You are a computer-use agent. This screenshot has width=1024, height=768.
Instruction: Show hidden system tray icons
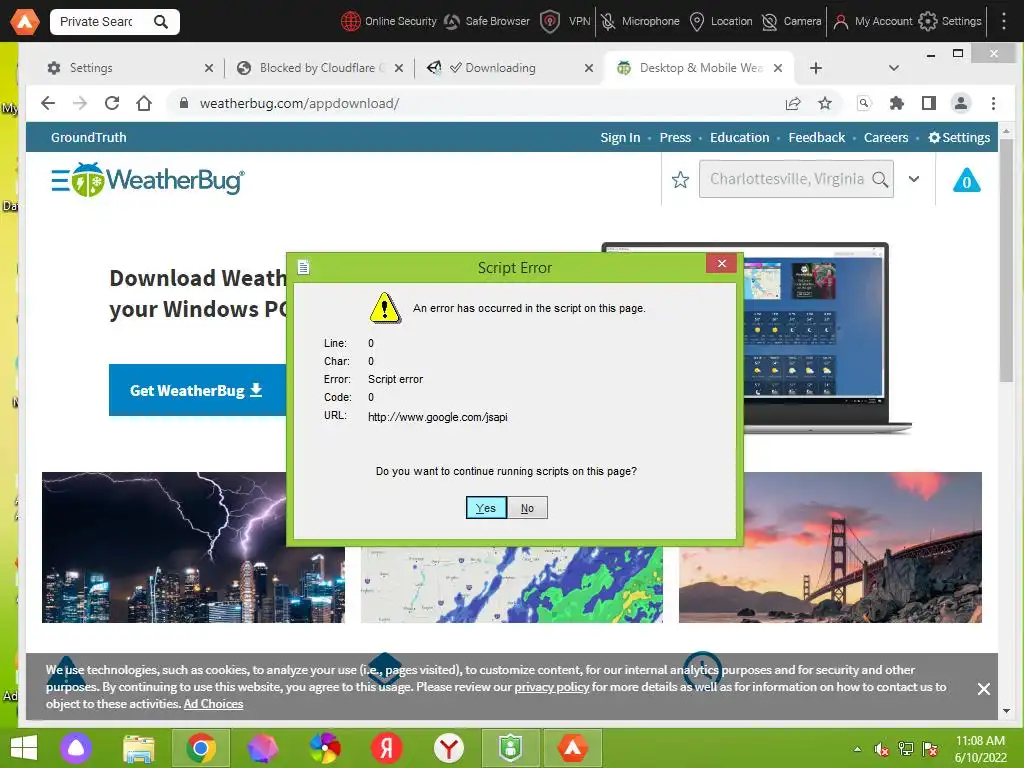point(857,749)
